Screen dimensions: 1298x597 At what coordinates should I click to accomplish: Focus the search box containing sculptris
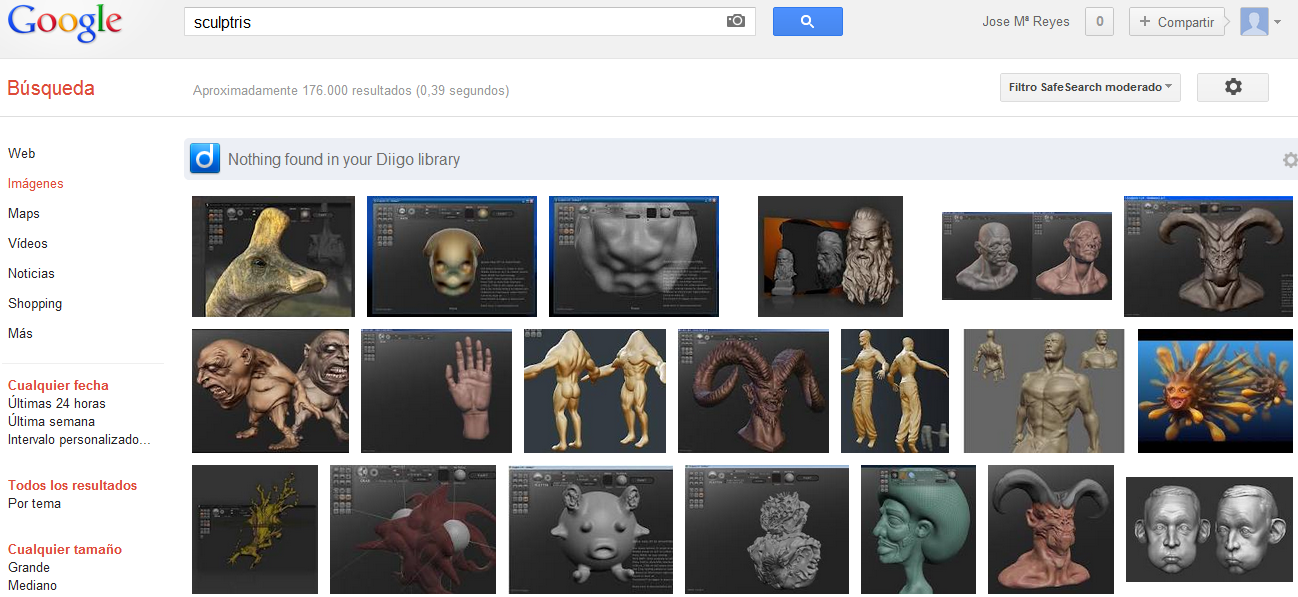click(x=469, y=21)
